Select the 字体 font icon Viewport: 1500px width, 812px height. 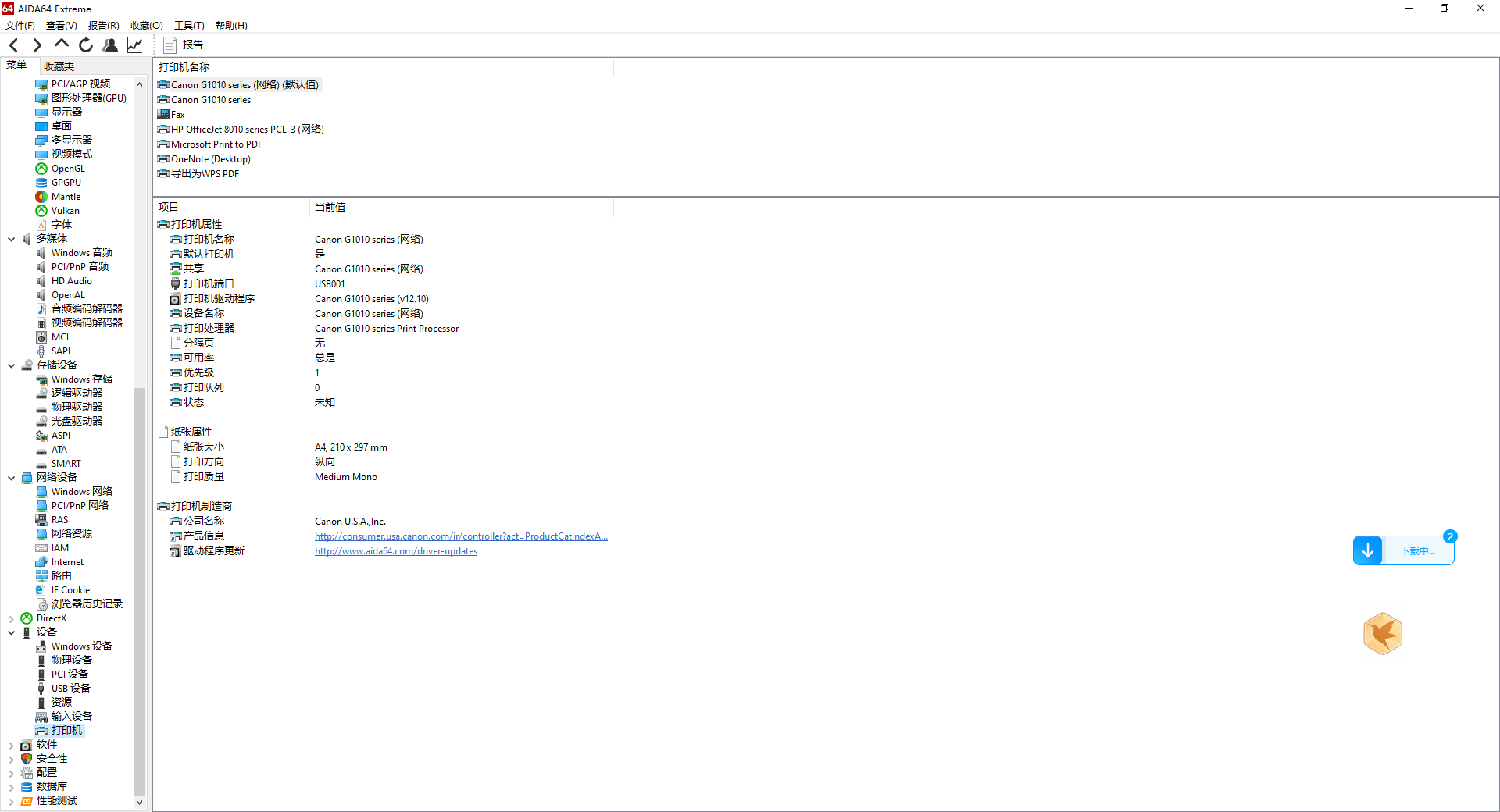(41, 225)
